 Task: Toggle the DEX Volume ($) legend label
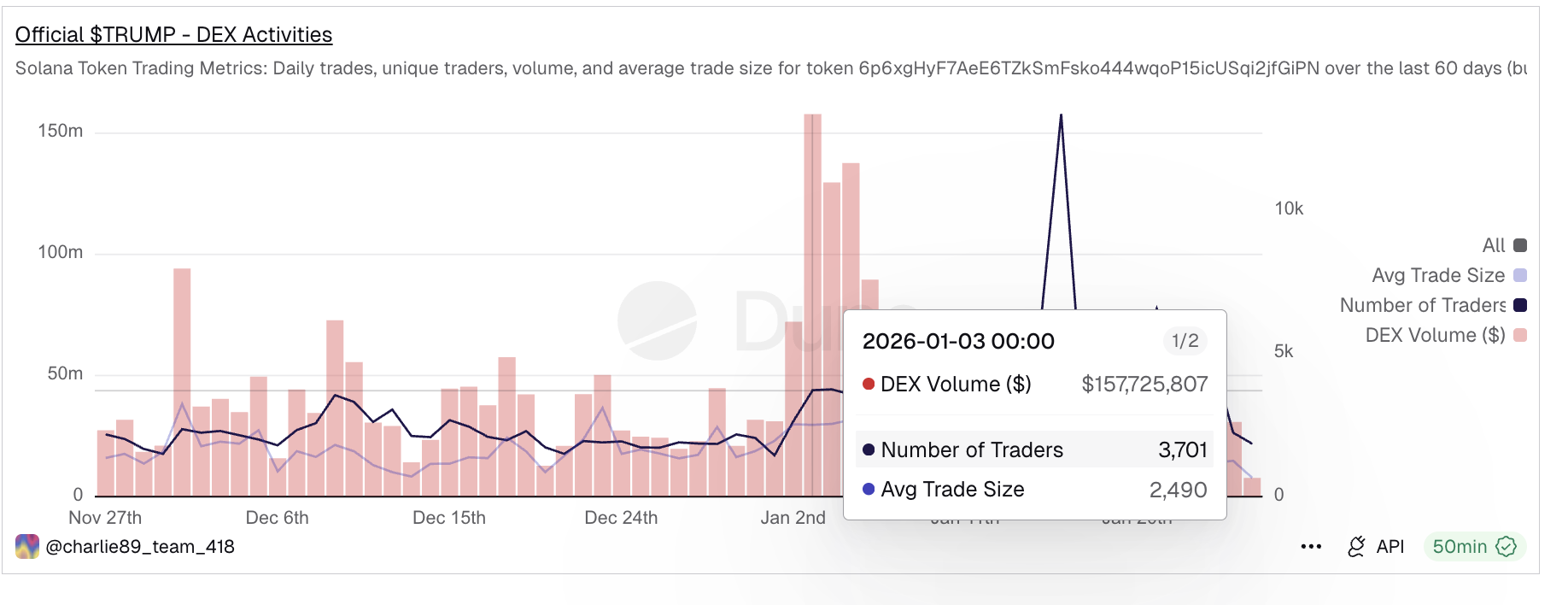coord(1435,335)
